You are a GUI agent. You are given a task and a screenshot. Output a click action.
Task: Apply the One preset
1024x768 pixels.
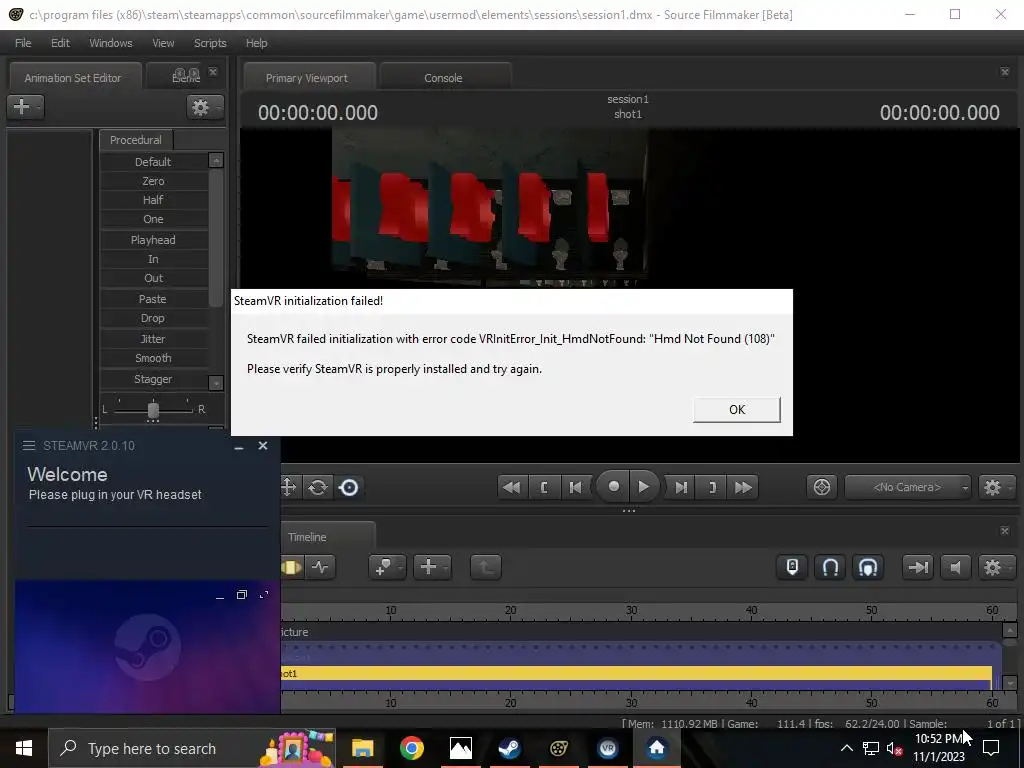point(153,219)
